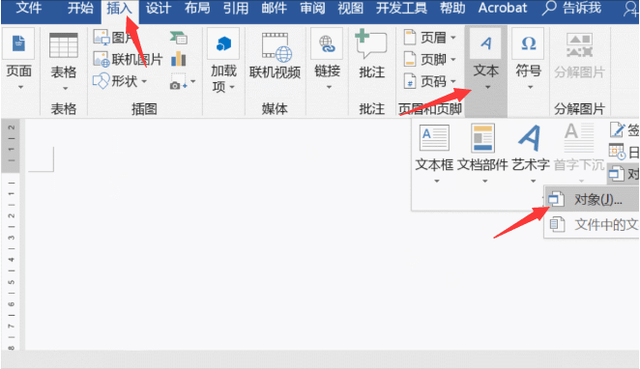Insert a 文本框 (Text Box)
The width and height of the screenshot is (640, 369).
[434, 153]
